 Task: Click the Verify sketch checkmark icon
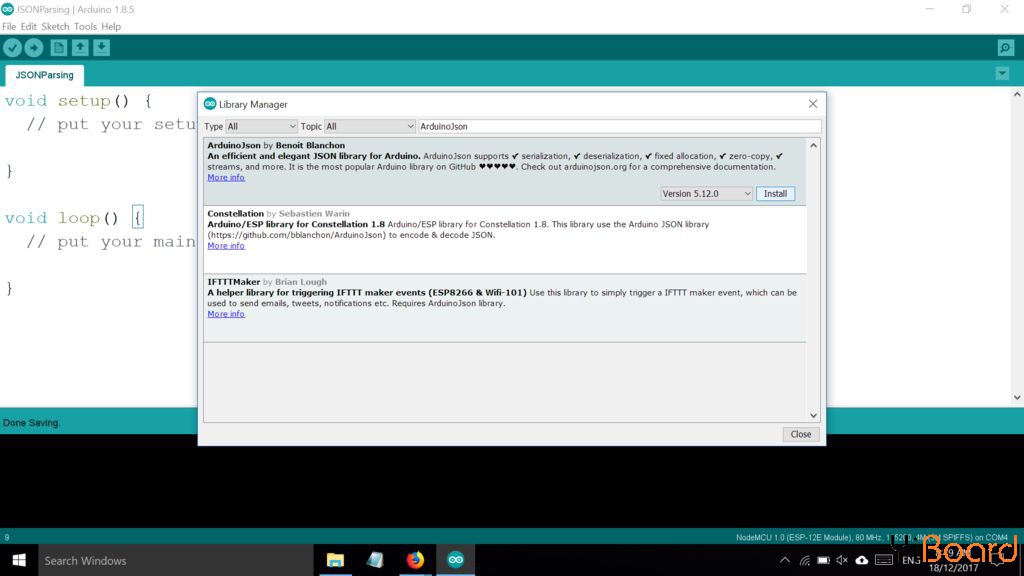coord(12,48)
